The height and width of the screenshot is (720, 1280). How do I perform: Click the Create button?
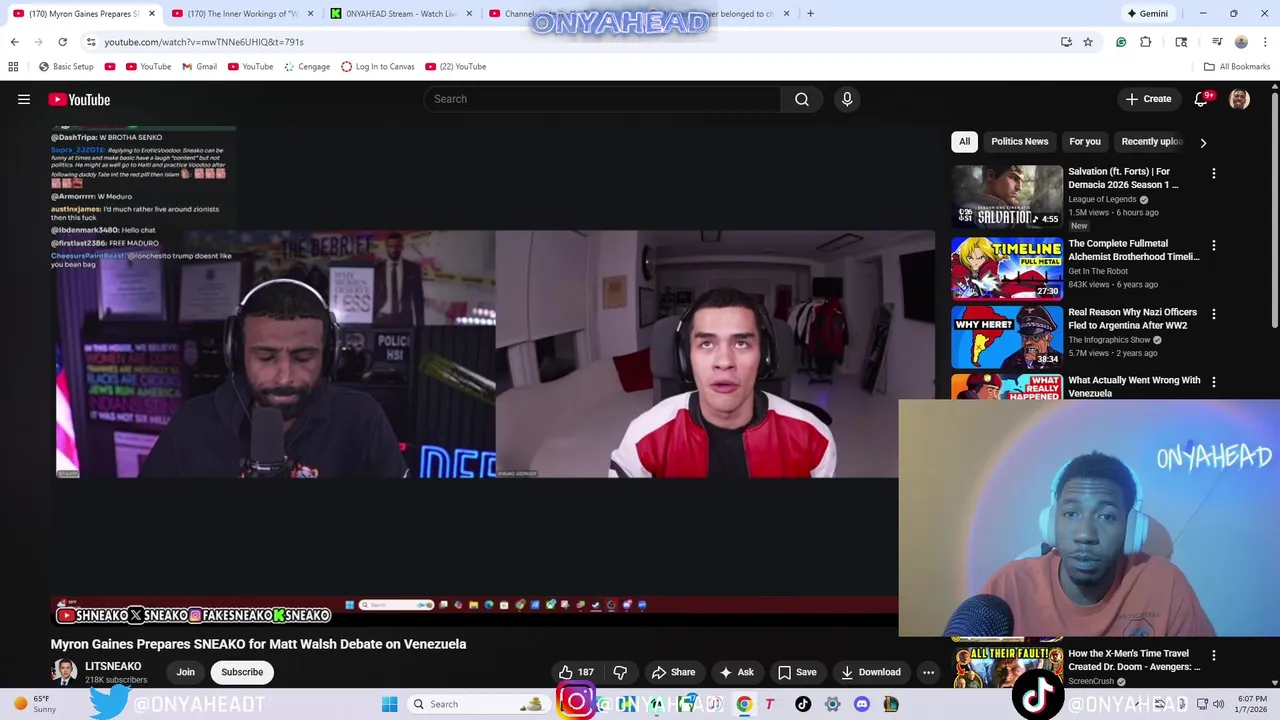1148,99
